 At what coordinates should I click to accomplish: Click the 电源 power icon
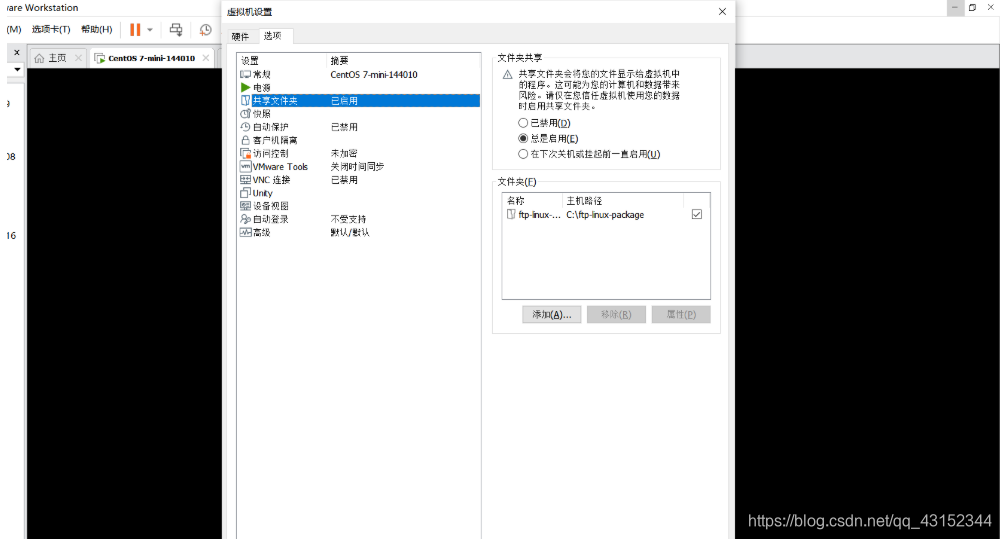coord(245,87)
